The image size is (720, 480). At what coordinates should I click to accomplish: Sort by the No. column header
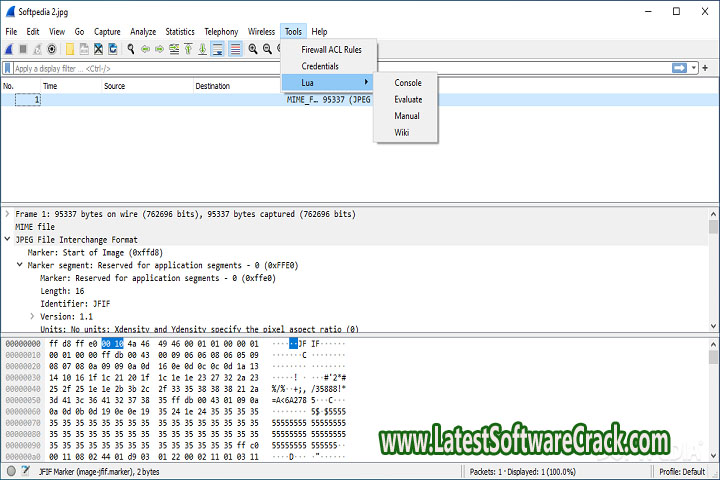point(20,86)
